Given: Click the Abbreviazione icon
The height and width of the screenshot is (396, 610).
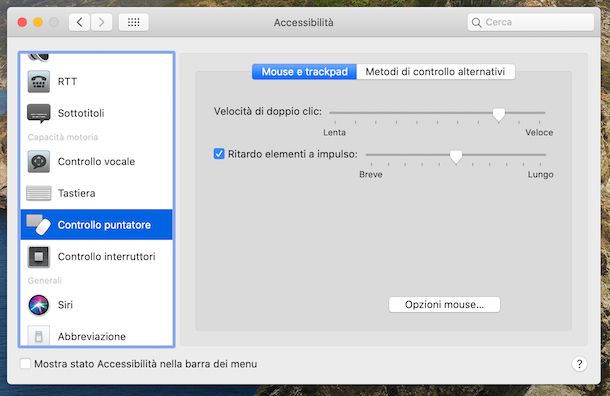Looking at the screenshot, I should coord(39,335).
